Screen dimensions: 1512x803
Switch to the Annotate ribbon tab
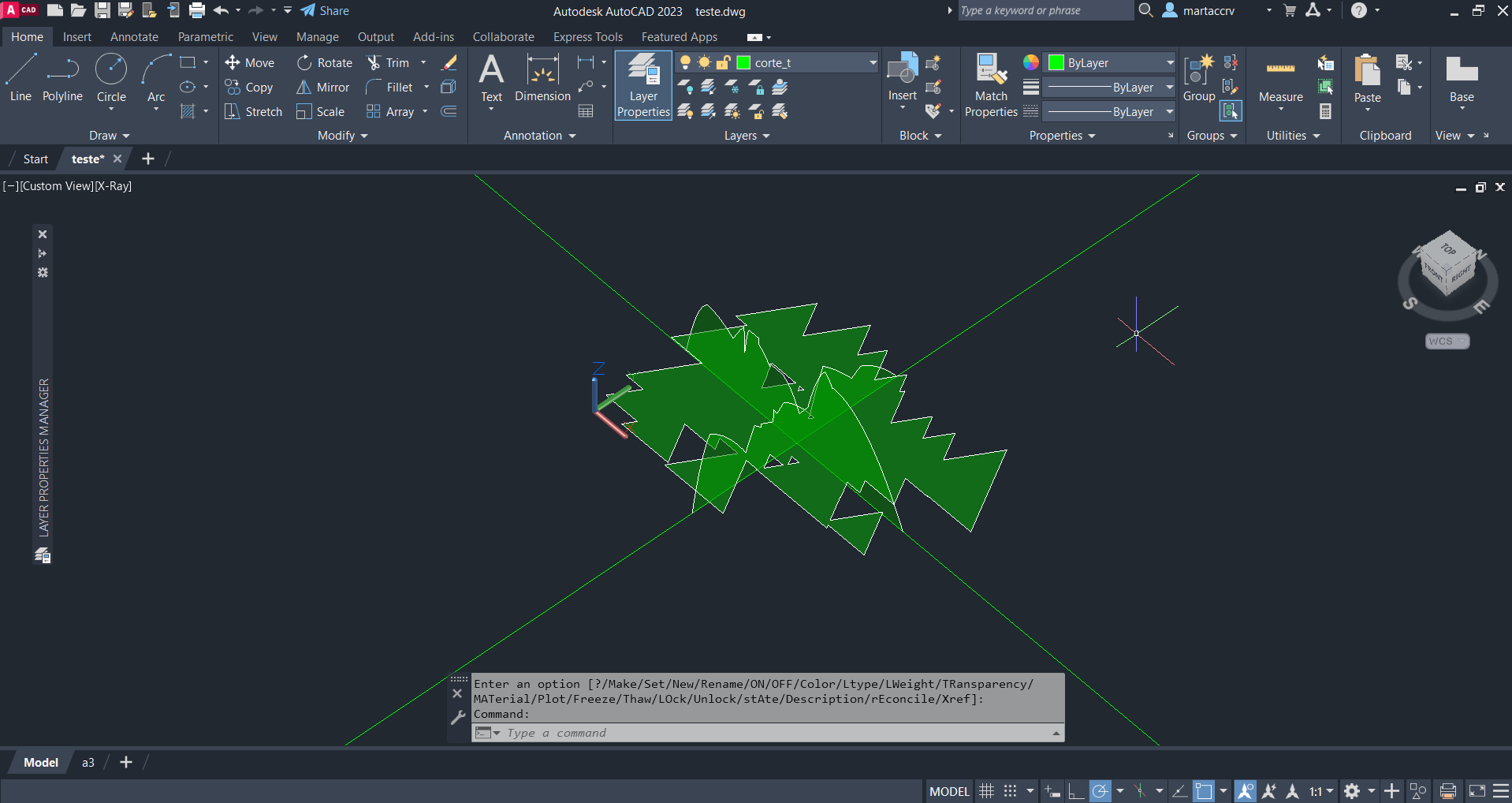click(x=134, y=37)
